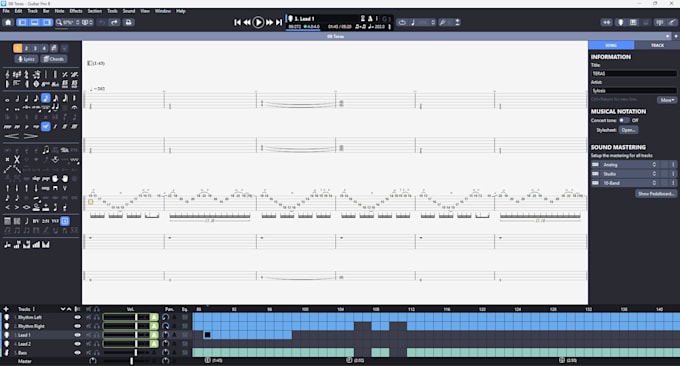Jump to last bar with skip-to-end button
Image resolution: width=680 pixels, height=366 pixels.
(x=279, y=22)
